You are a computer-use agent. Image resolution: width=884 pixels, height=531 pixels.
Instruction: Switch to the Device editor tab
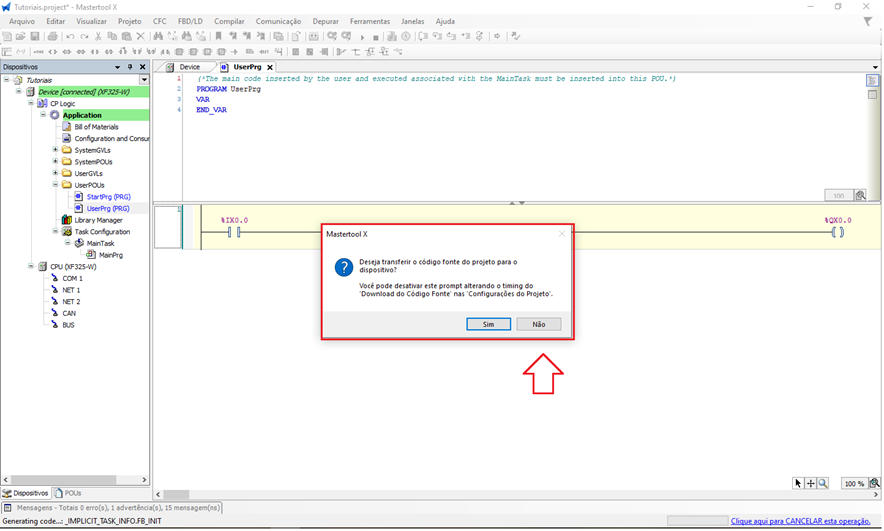click(x=189, y=67)
